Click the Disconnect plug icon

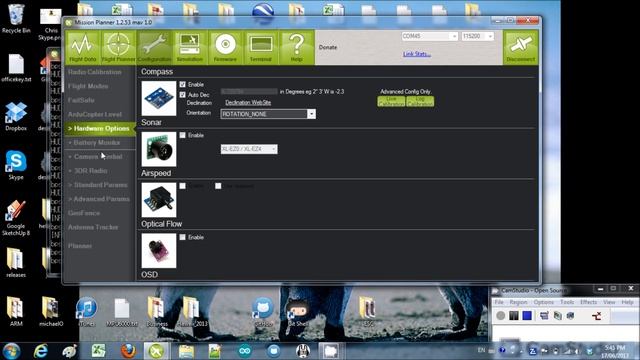click(x=520, y=47)
